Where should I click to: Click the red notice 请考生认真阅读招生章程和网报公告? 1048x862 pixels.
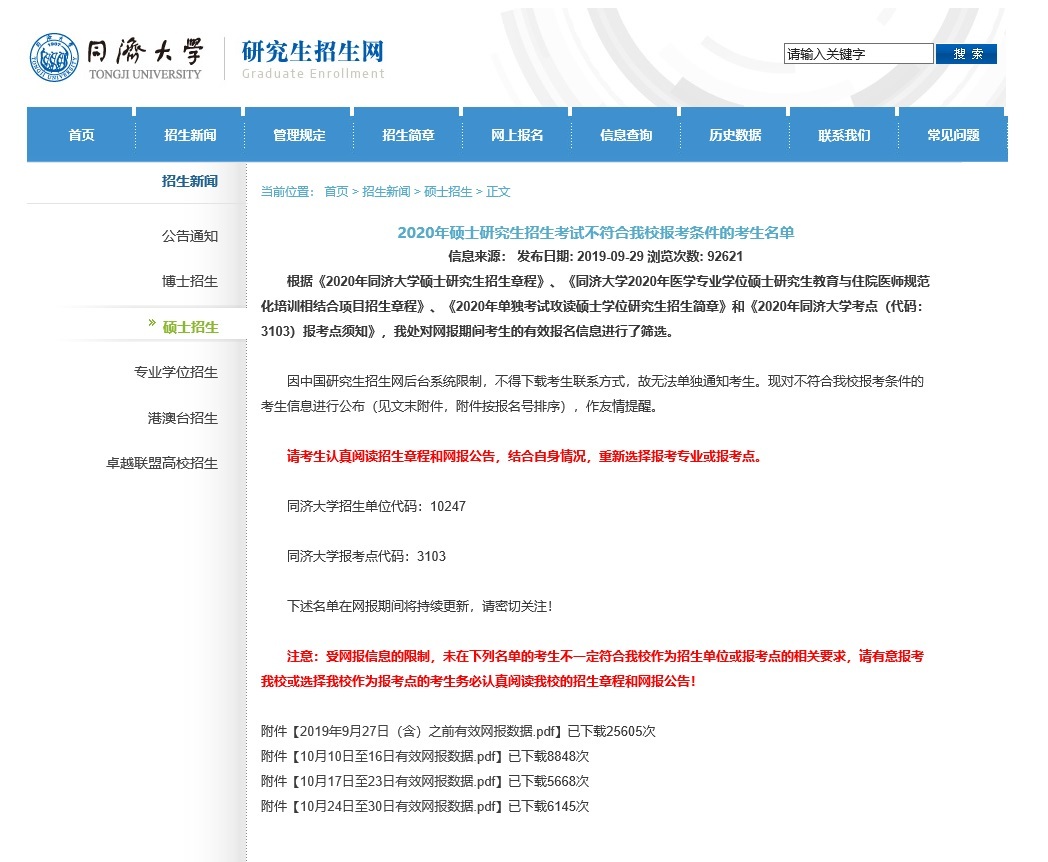[525, 456]
